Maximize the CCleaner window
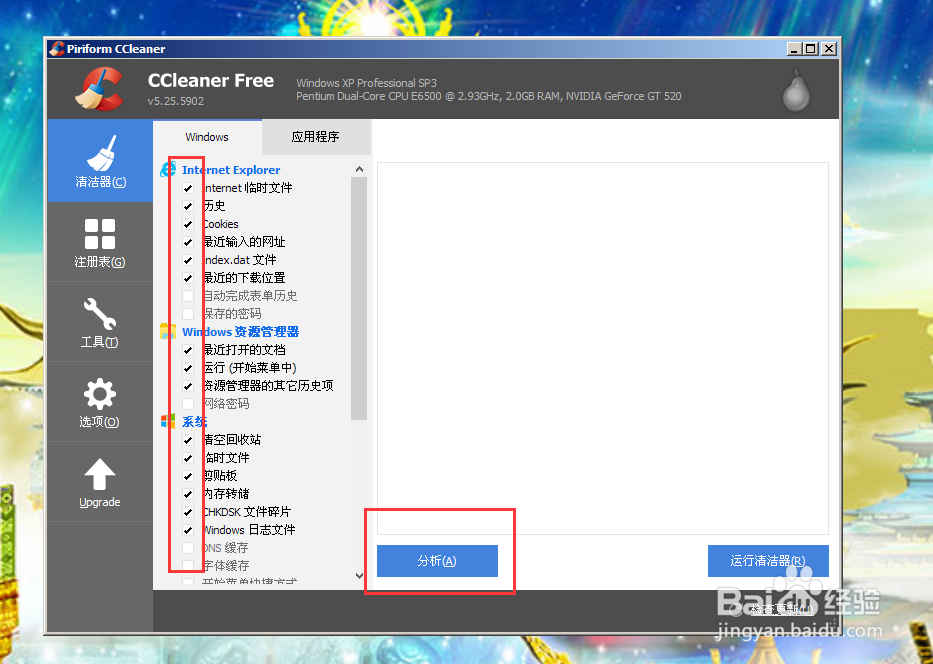The height and width of the screenshot is (664, 933). click(x=810, y=49)
